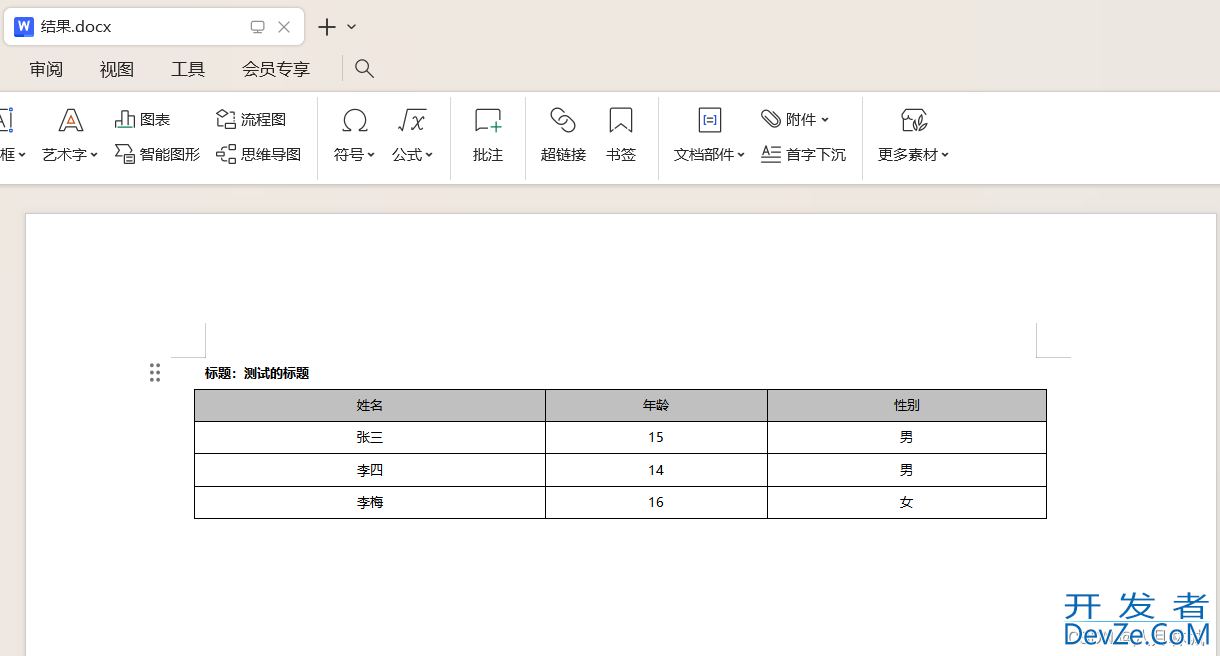Click the cell containing 李梅
The height and width of the screenshot is (656, 1220).
(370, 502)
